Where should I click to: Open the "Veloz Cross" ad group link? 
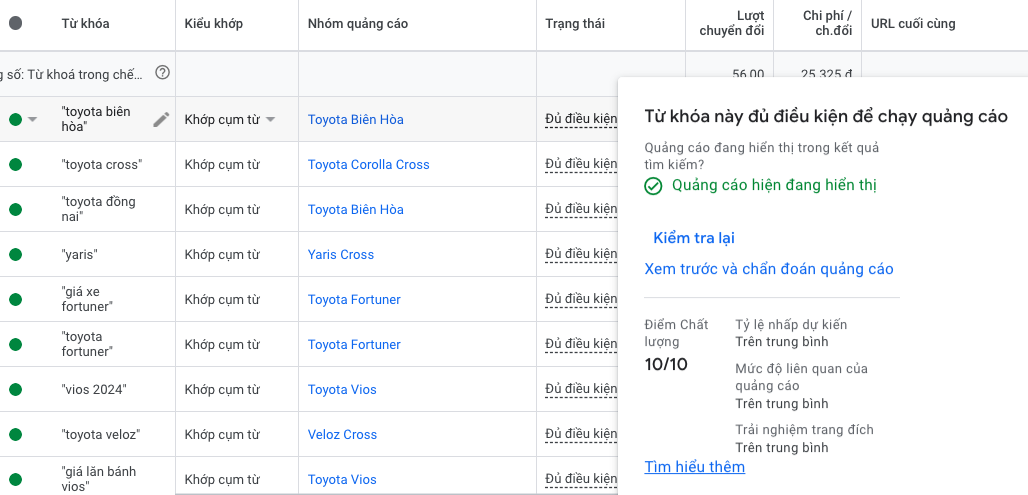click(342, 435)
